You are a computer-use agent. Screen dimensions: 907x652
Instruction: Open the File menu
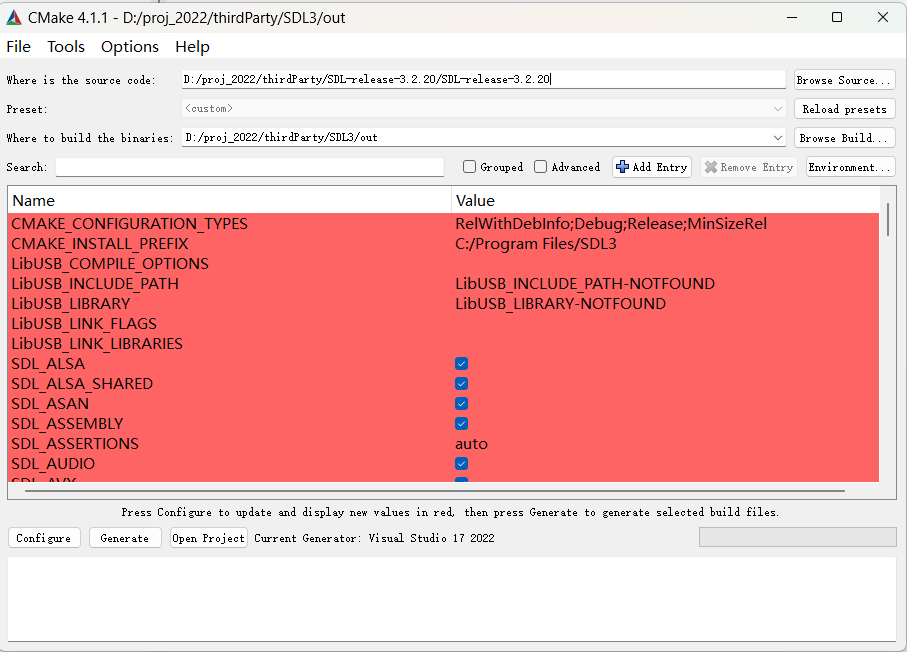19,46
